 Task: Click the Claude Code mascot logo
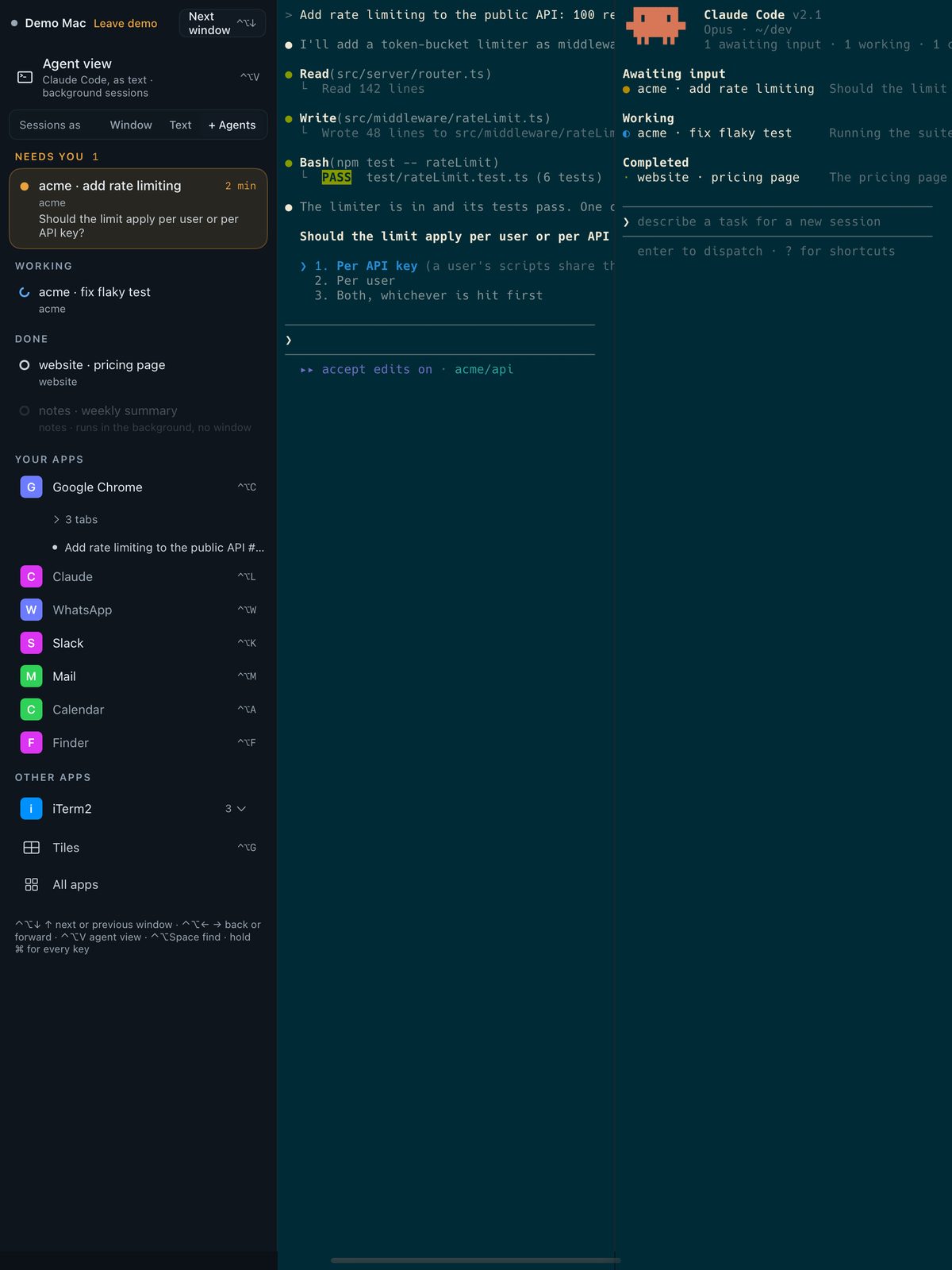coord(655,25)
